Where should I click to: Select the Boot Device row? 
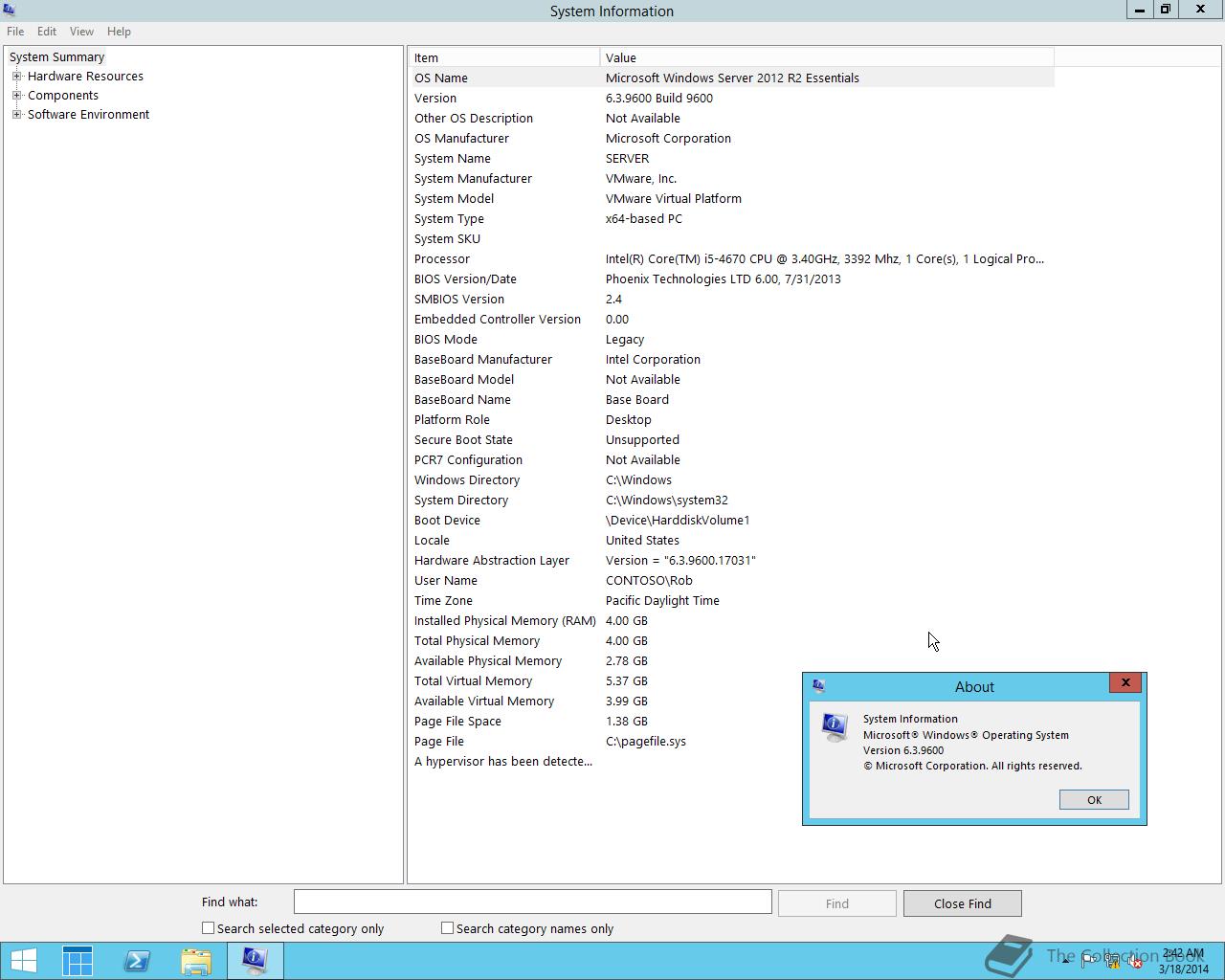732,520
